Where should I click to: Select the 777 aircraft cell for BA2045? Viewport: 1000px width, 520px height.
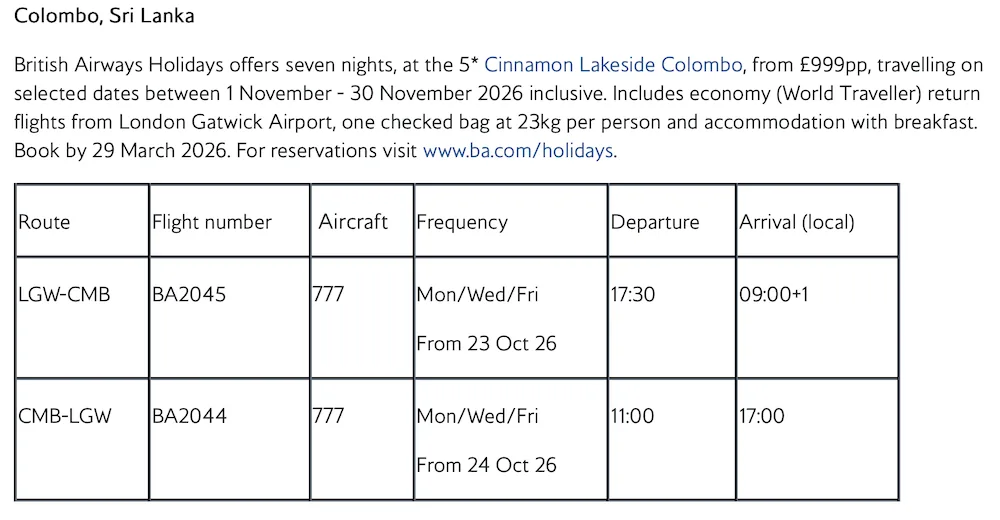pos(329,295)
